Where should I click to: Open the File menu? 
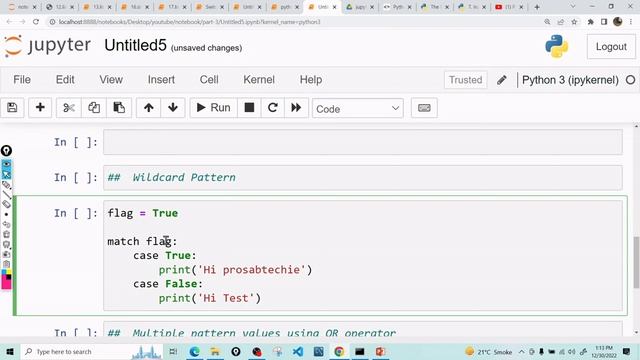pos(22,80)
